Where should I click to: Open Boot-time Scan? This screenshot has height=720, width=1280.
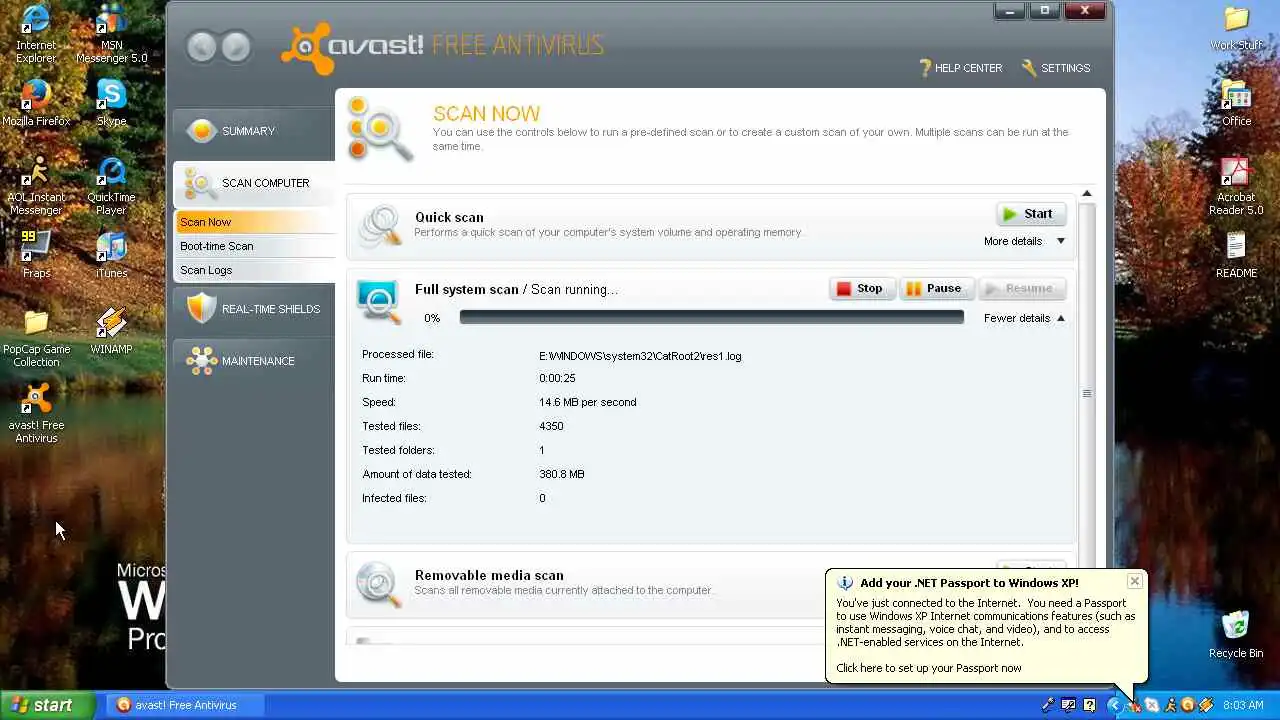click(x=255, y=246)
